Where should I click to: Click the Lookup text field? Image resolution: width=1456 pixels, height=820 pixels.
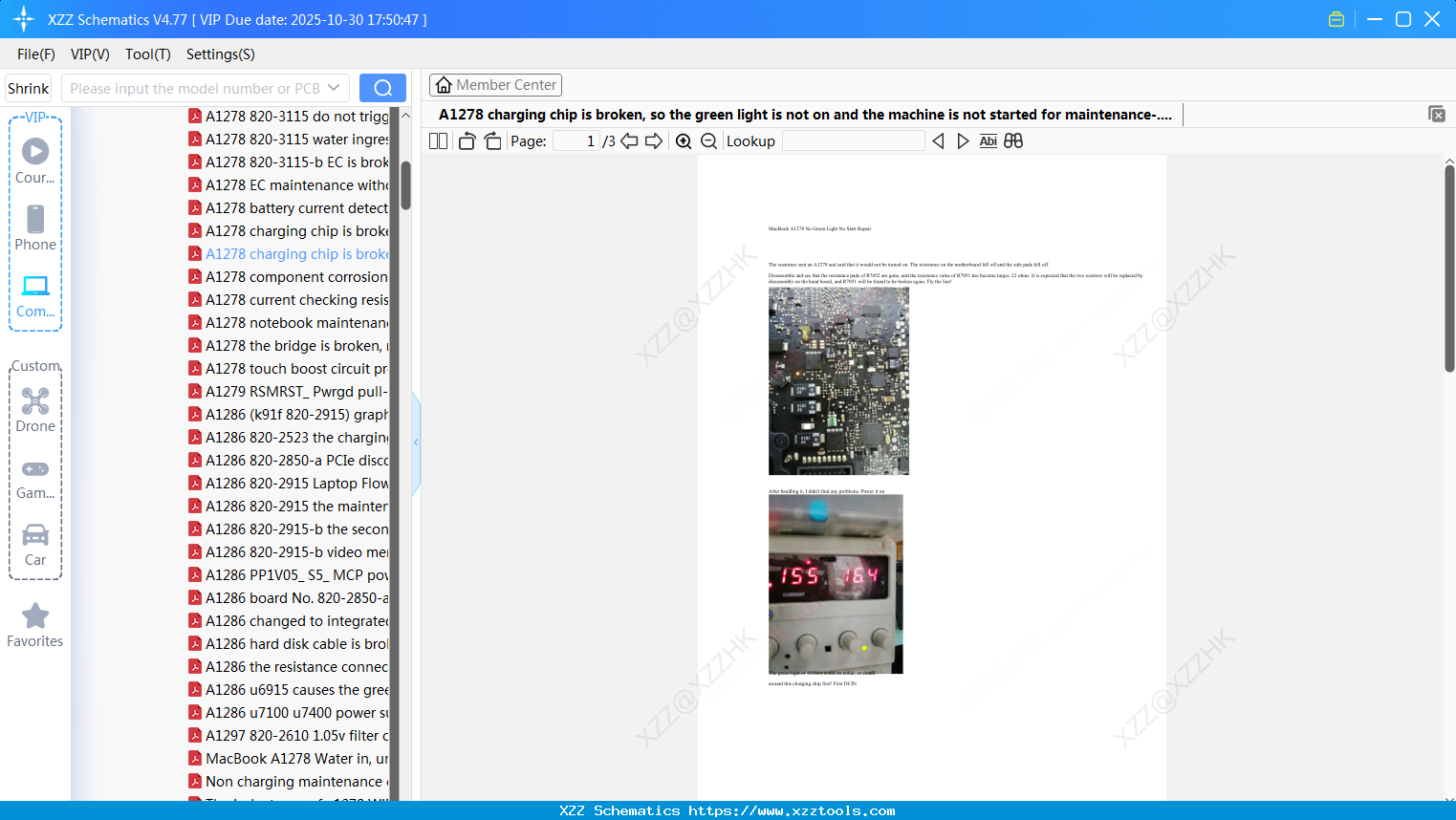[x=854, y=140]
